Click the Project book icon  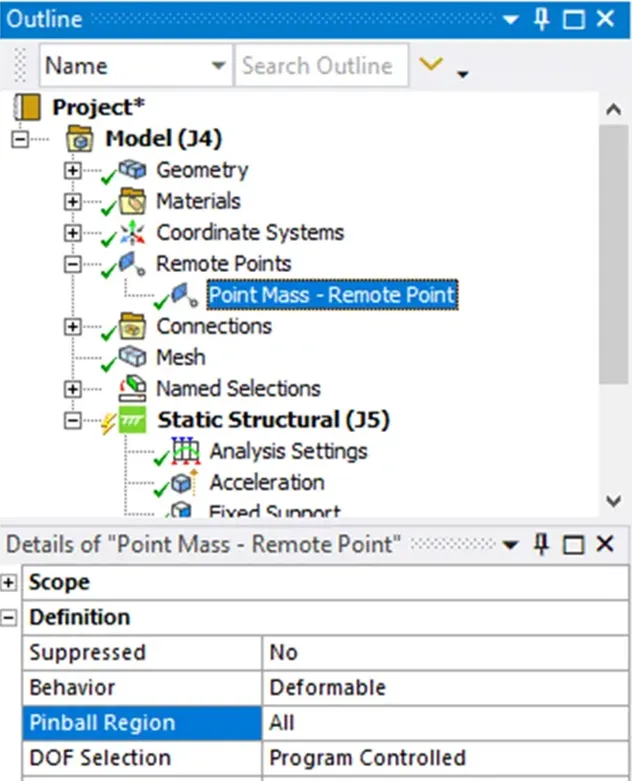click(x=27, y=107)
